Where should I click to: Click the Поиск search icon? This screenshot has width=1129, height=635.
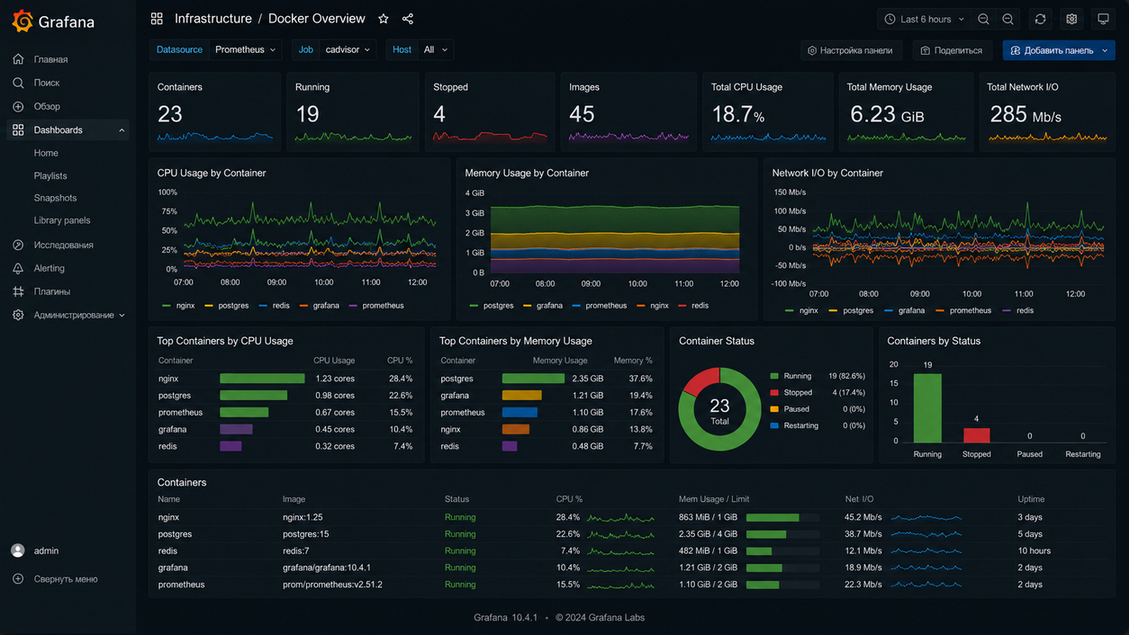click(x=18, y=83)
